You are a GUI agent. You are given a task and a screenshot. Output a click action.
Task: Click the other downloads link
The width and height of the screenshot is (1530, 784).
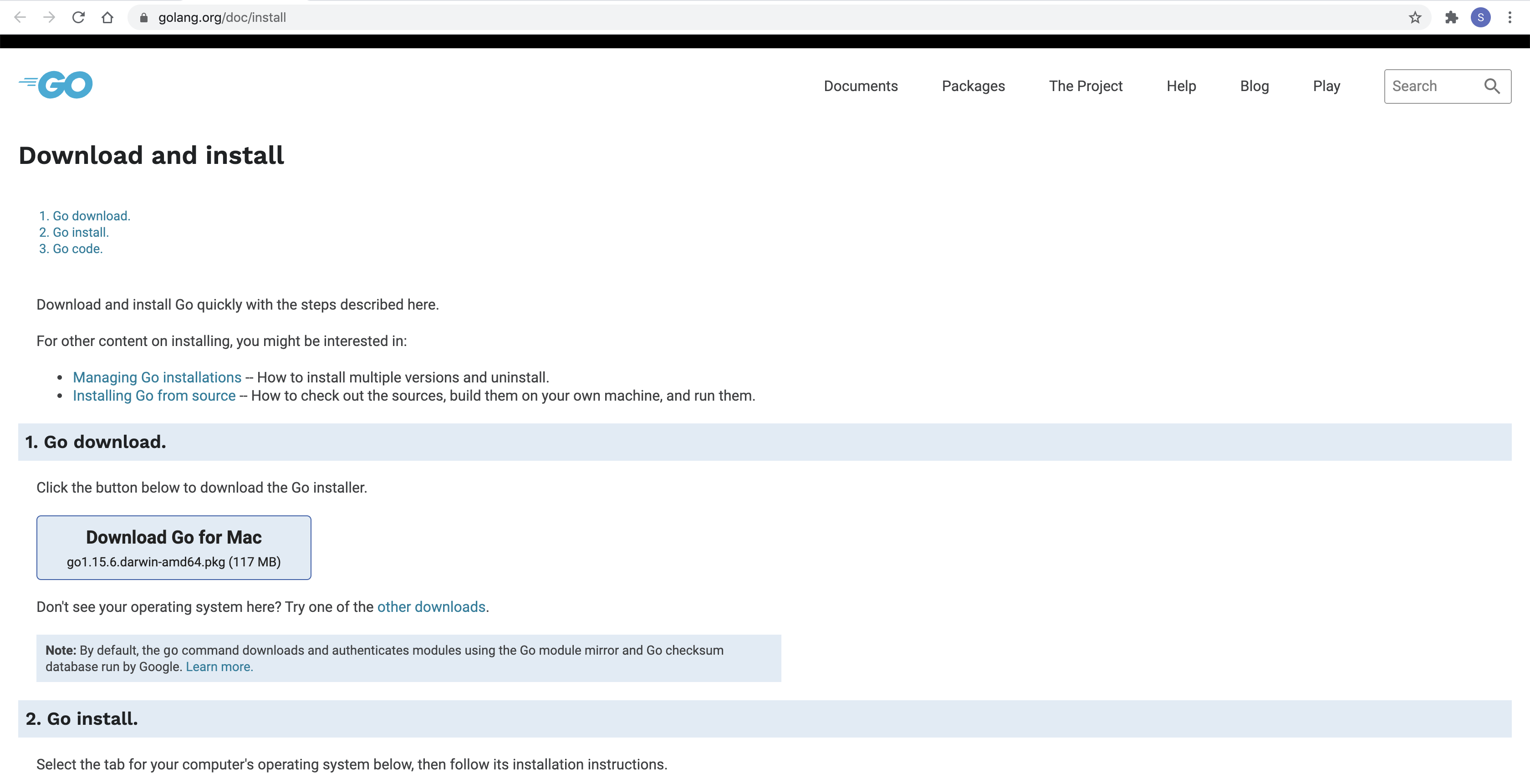pyautogui.click(x=431, y=606)
